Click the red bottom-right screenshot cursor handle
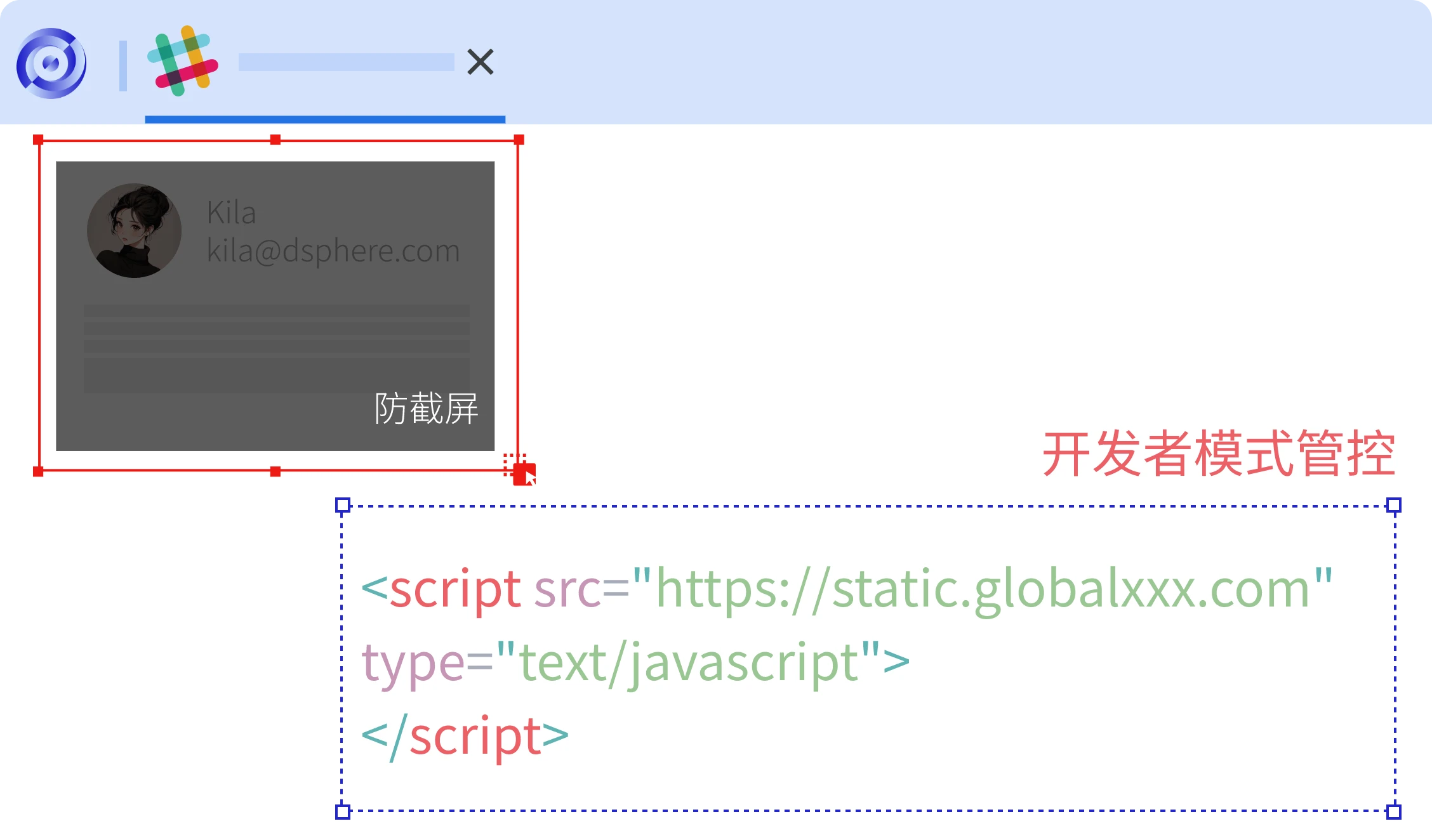This screenshot has height=840, width=1432. pos(523,474)
